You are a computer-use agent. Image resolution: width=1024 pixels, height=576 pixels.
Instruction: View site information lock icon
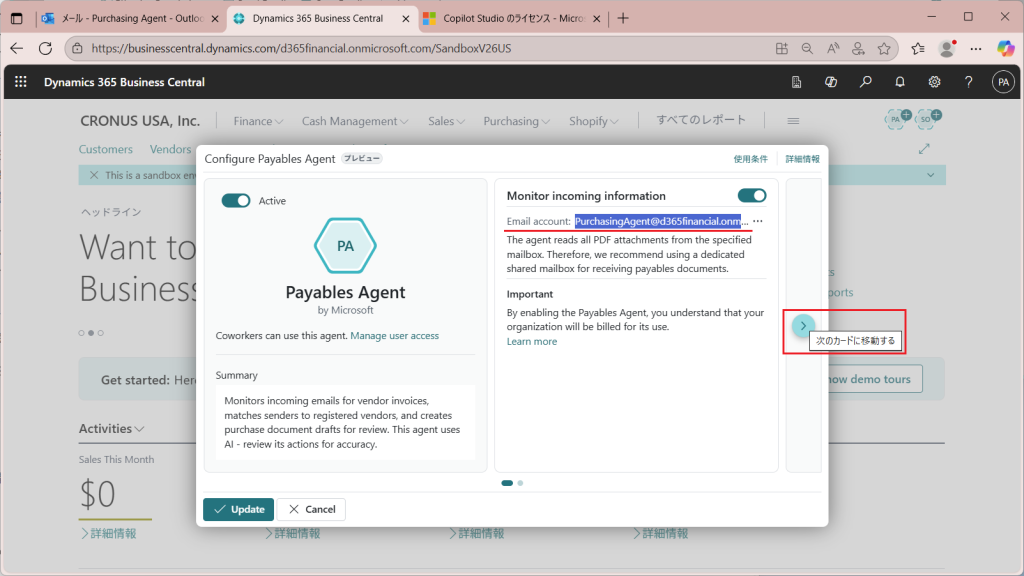click(77, 48)
